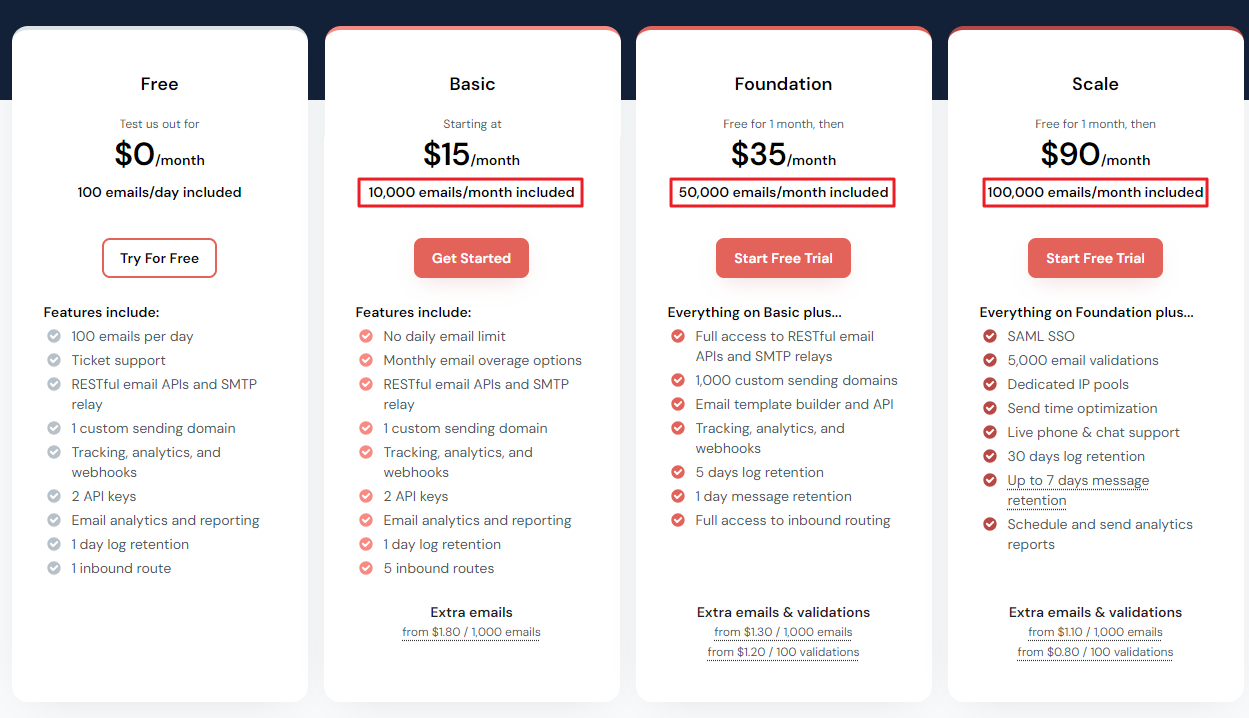
Task: Open Foundation $1.20 per 100 validations link
Action: [783, 652]
